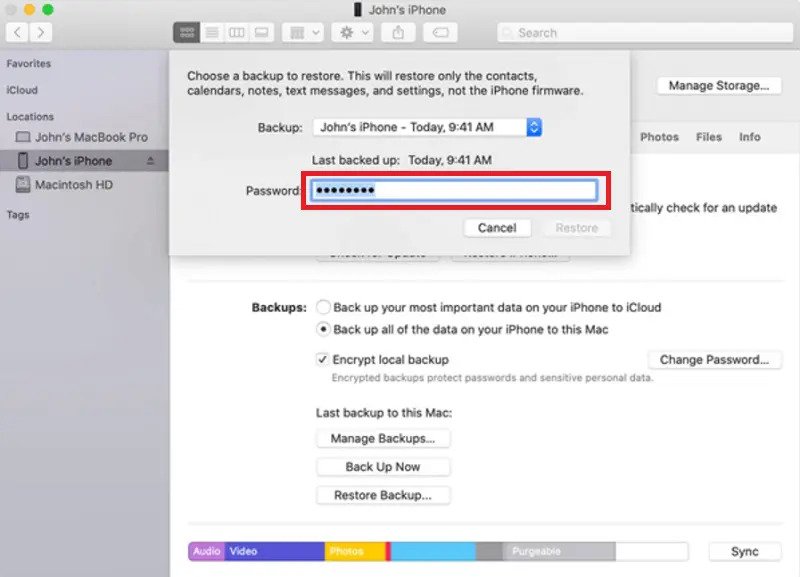Open the group-by arrangement dropdown
This screenshot has height=577, width=800.
303,33
